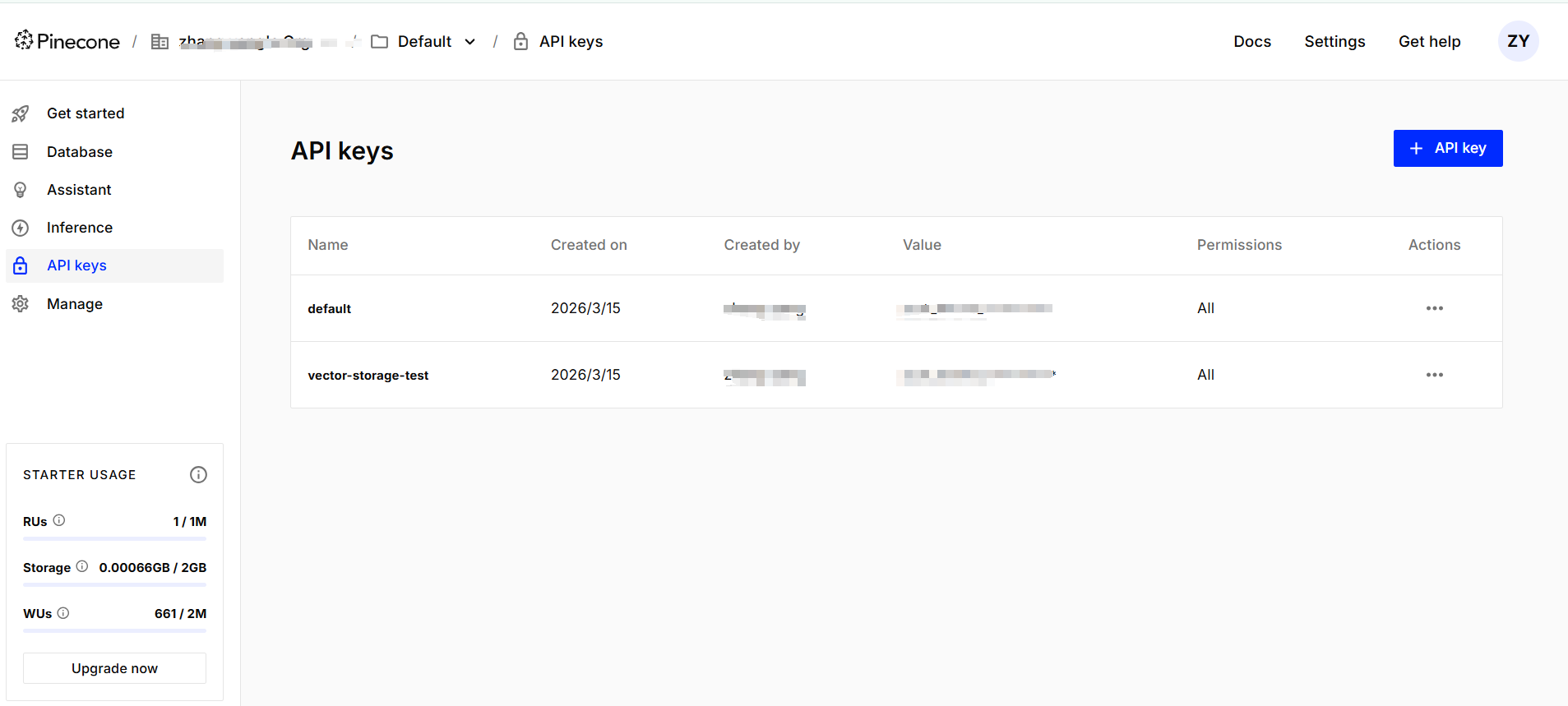Viewport: 1568px width, 706px height.
Task: Click the vector-storage-test key's All permission
Action: [1205, 375]
